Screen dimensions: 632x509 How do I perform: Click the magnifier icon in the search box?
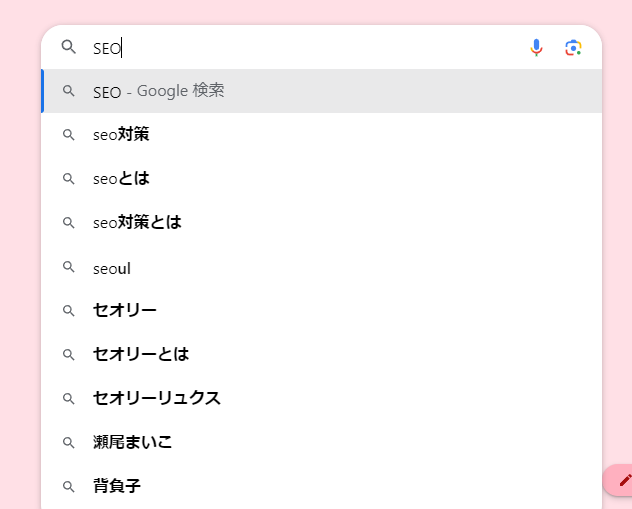click(x=69, y=47)
